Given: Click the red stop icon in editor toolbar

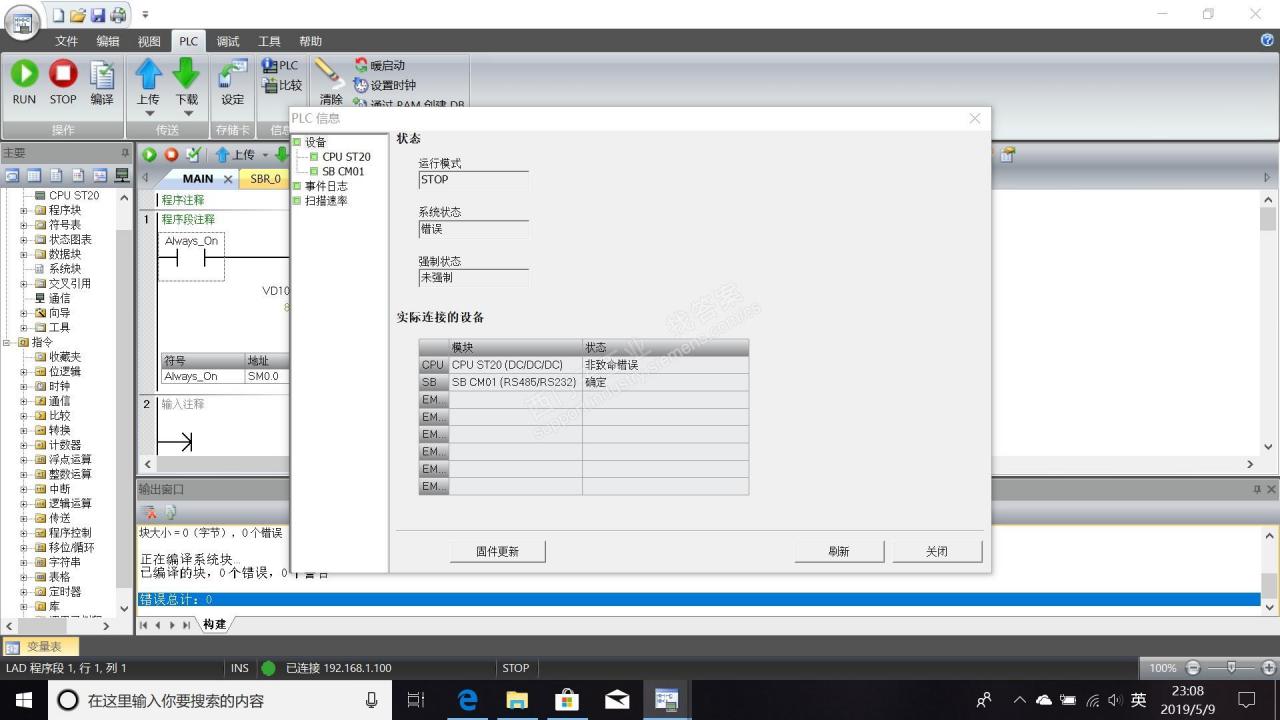Looking at the screenshot, I should click(x=171, y=155).
